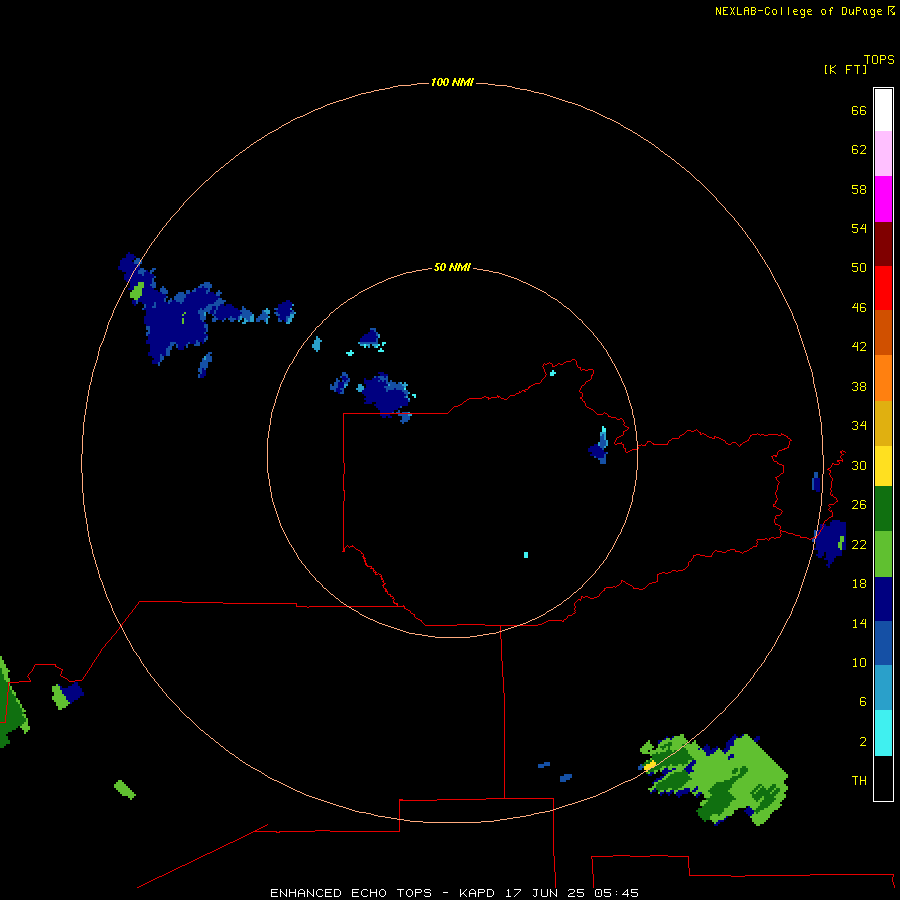Click the "62" legend value
This screenshot has width=900, height=900.
point(859,149)
